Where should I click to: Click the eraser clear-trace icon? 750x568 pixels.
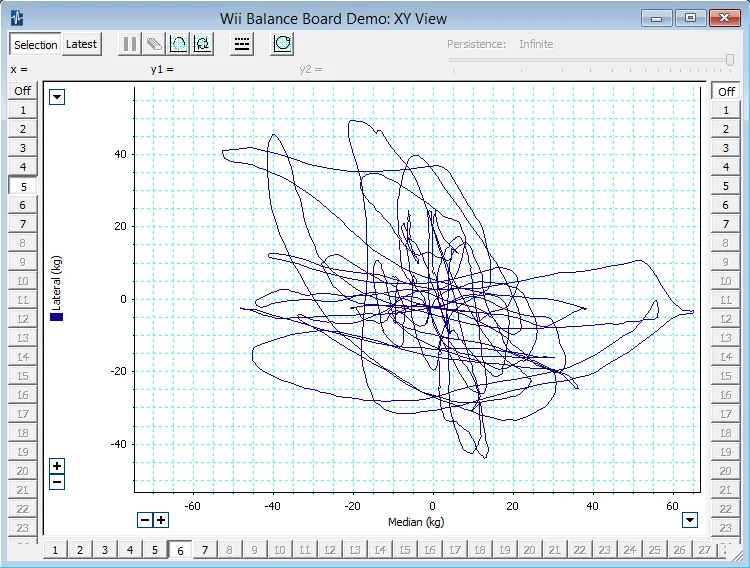[x=154, y=44]
